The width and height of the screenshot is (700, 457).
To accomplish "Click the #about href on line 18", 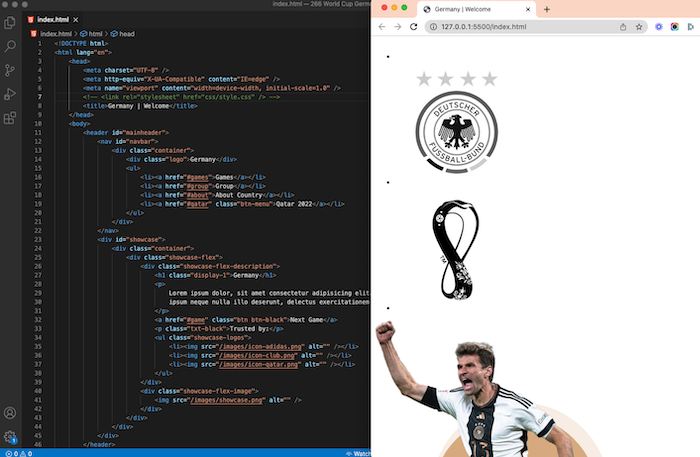I will tap(197, 195).
